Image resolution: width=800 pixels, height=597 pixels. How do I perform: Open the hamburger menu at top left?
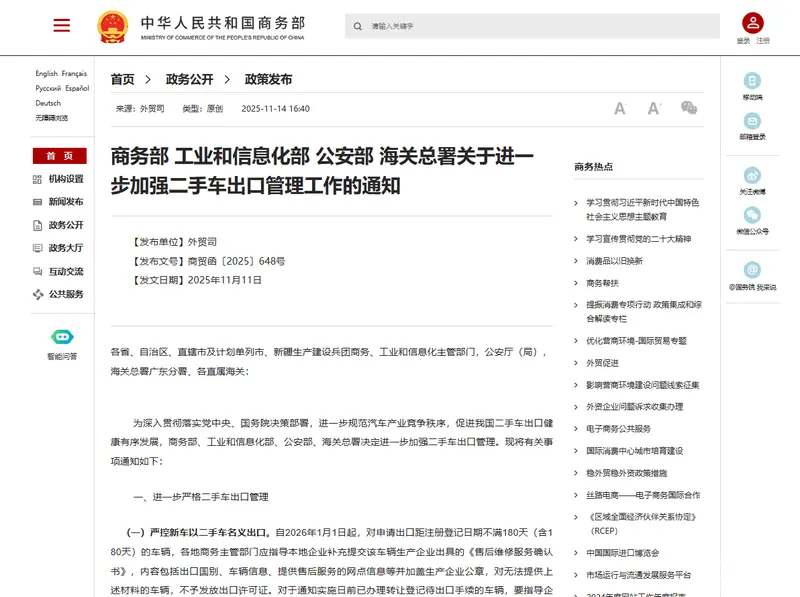pyautogui.click(x=62, y=25)
